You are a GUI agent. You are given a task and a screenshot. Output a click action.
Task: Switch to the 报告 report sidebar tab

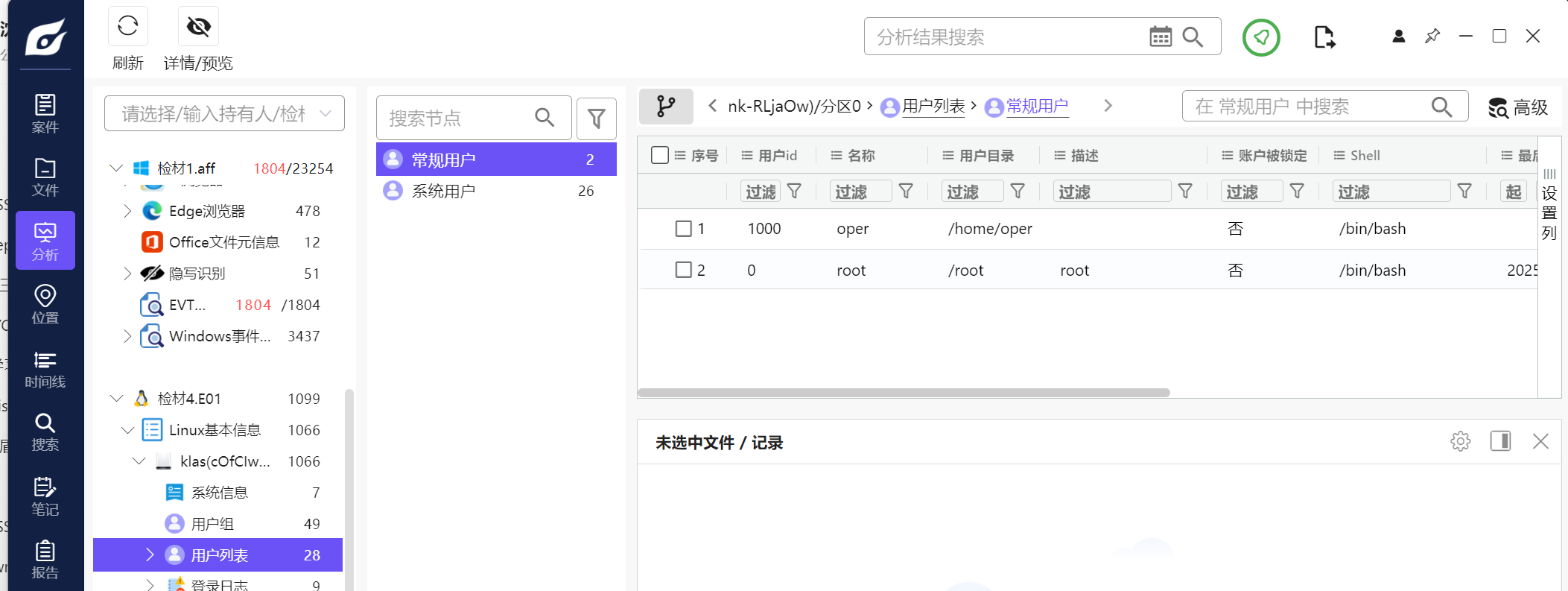pos(45,560)
